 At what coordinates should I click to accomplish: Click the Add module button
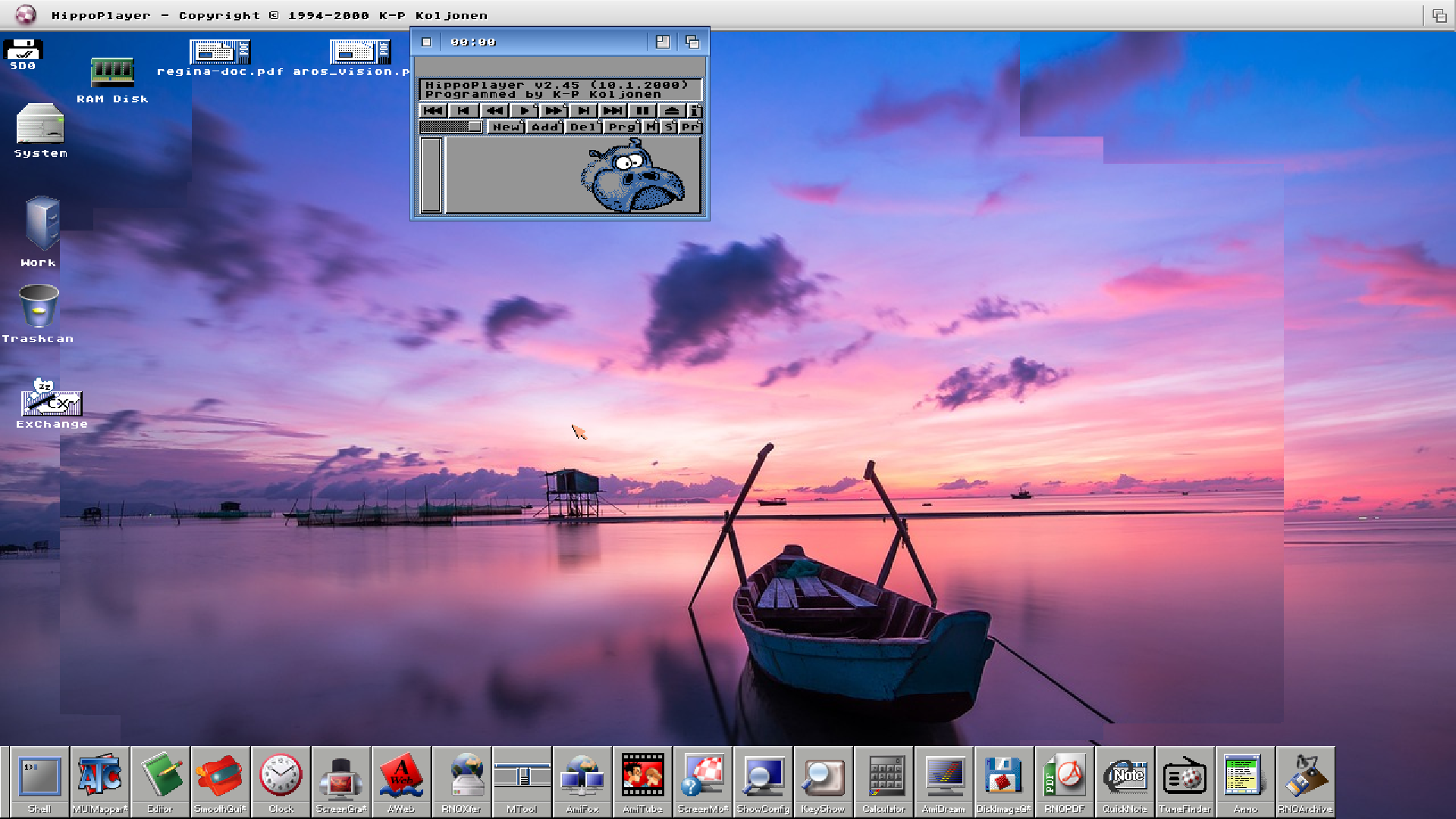[544, 127]
